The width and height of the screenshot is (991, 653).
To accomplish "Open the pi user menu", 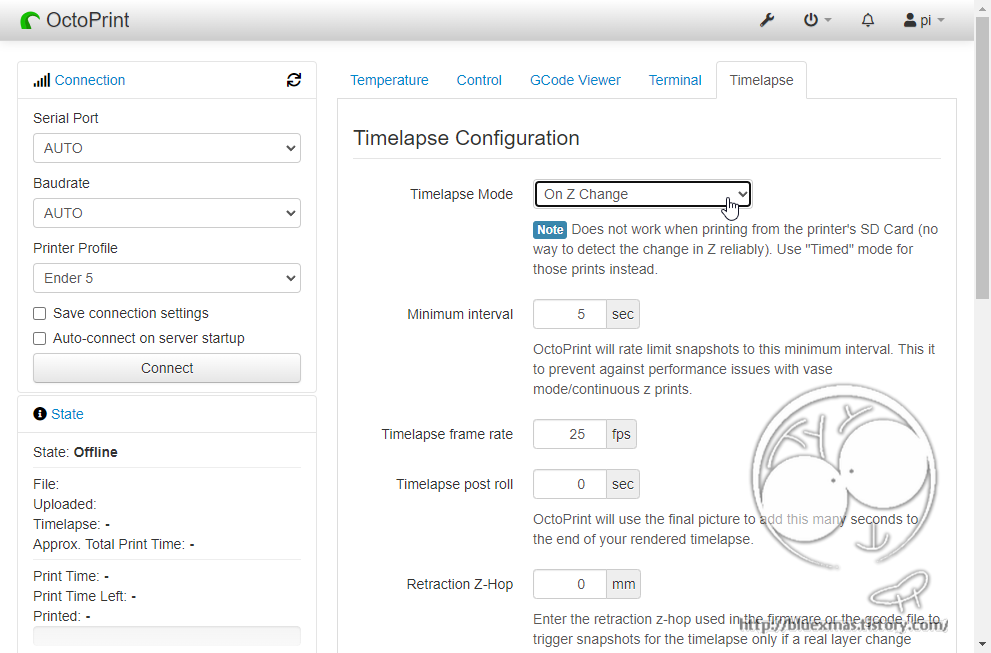I will click(924, 20).
